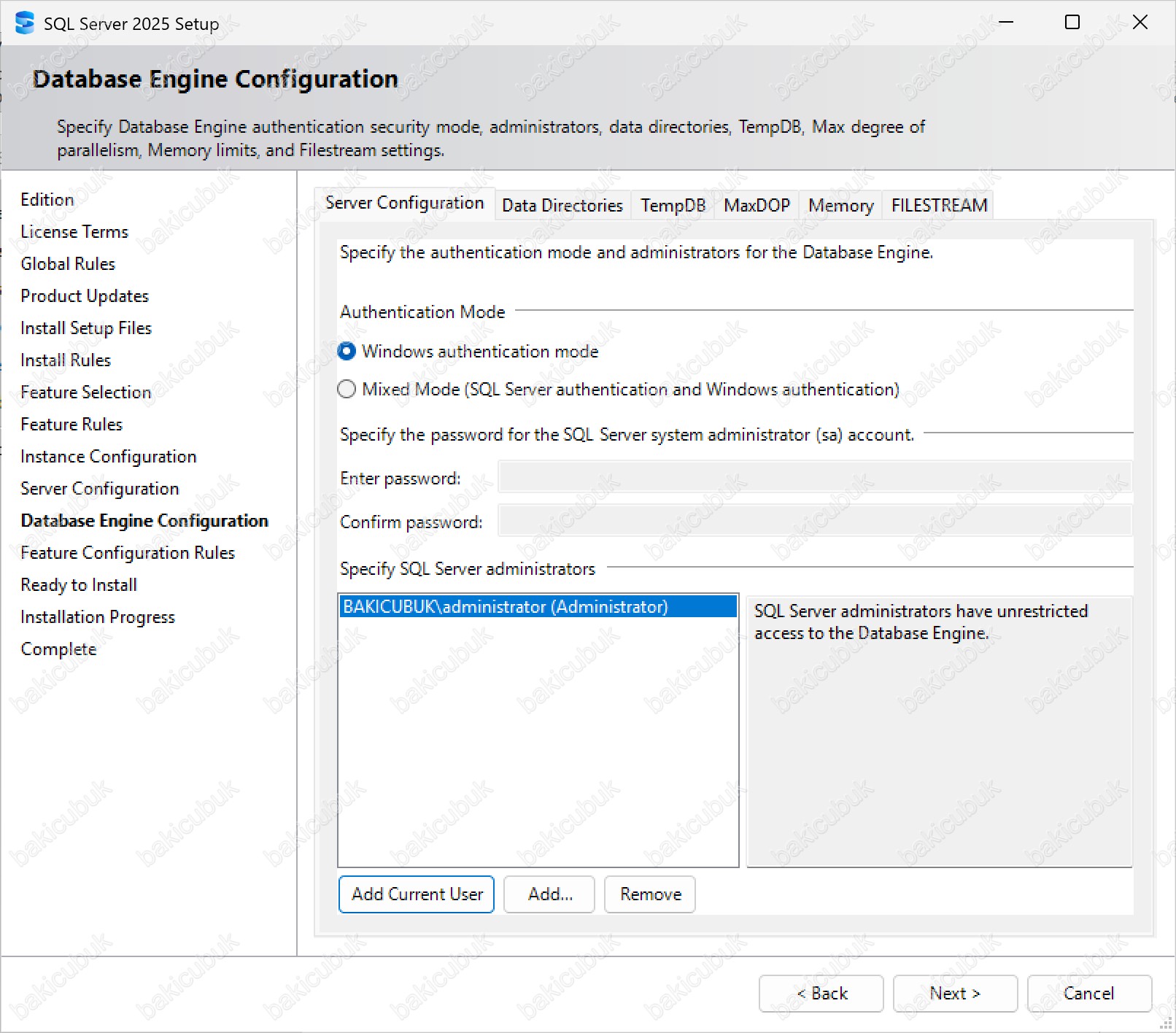Image resolution: width=1176 pixels, height=1033 pixels.
Task: Maximize the setup window
Action: [1072, 23]
